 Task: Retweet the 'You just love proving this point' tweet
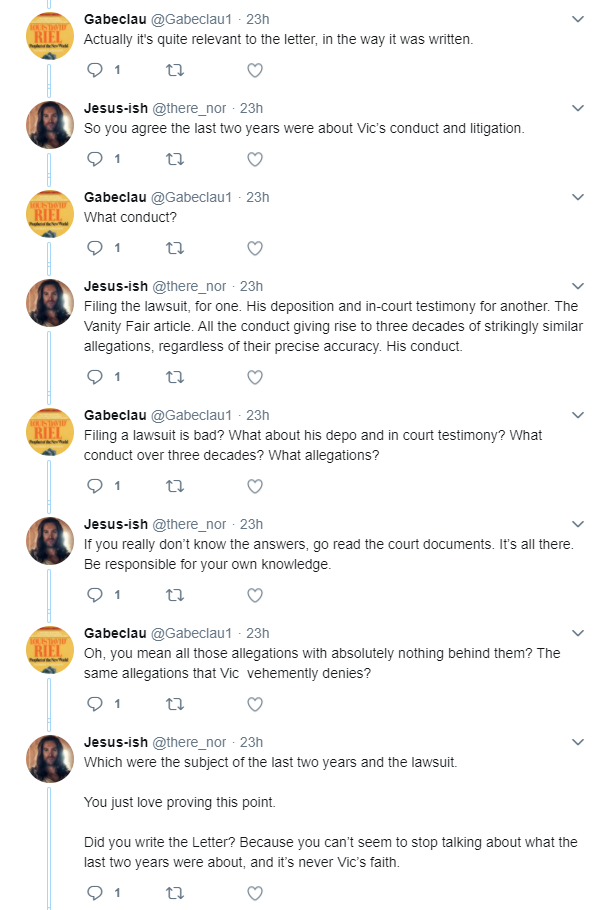pyautogui.click(x=175, y=893)
